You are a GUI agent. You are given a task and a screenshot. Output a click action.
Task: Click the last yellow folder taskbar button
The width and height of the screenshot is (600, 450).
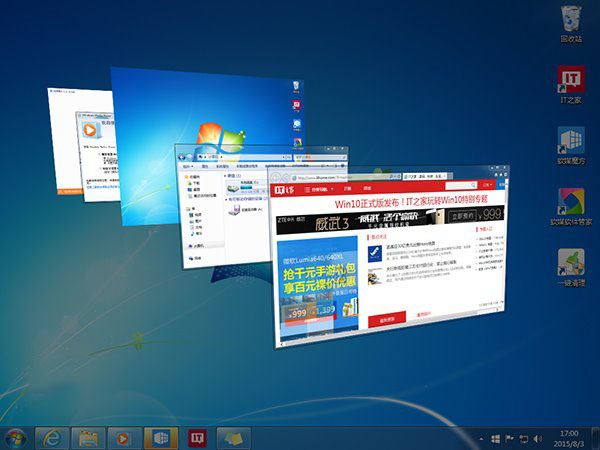point(233,438)
